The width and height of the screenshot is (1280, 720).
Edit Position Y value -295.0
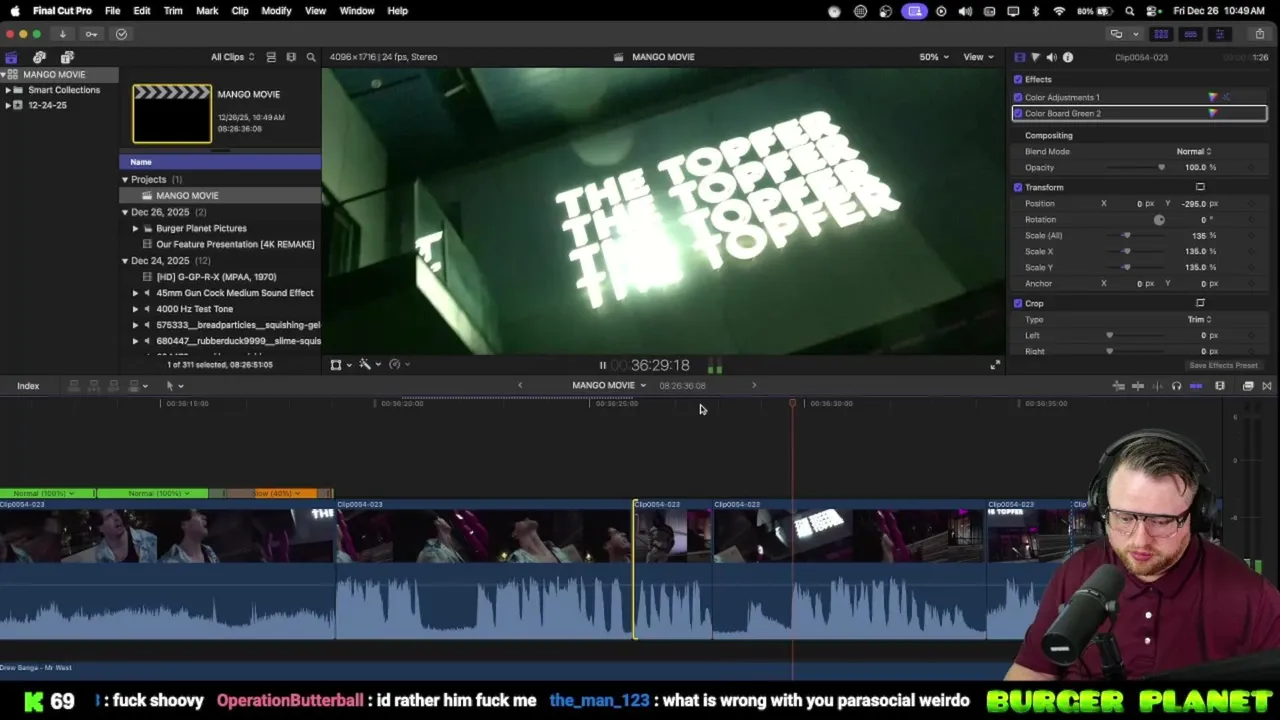pos(1194,203)
